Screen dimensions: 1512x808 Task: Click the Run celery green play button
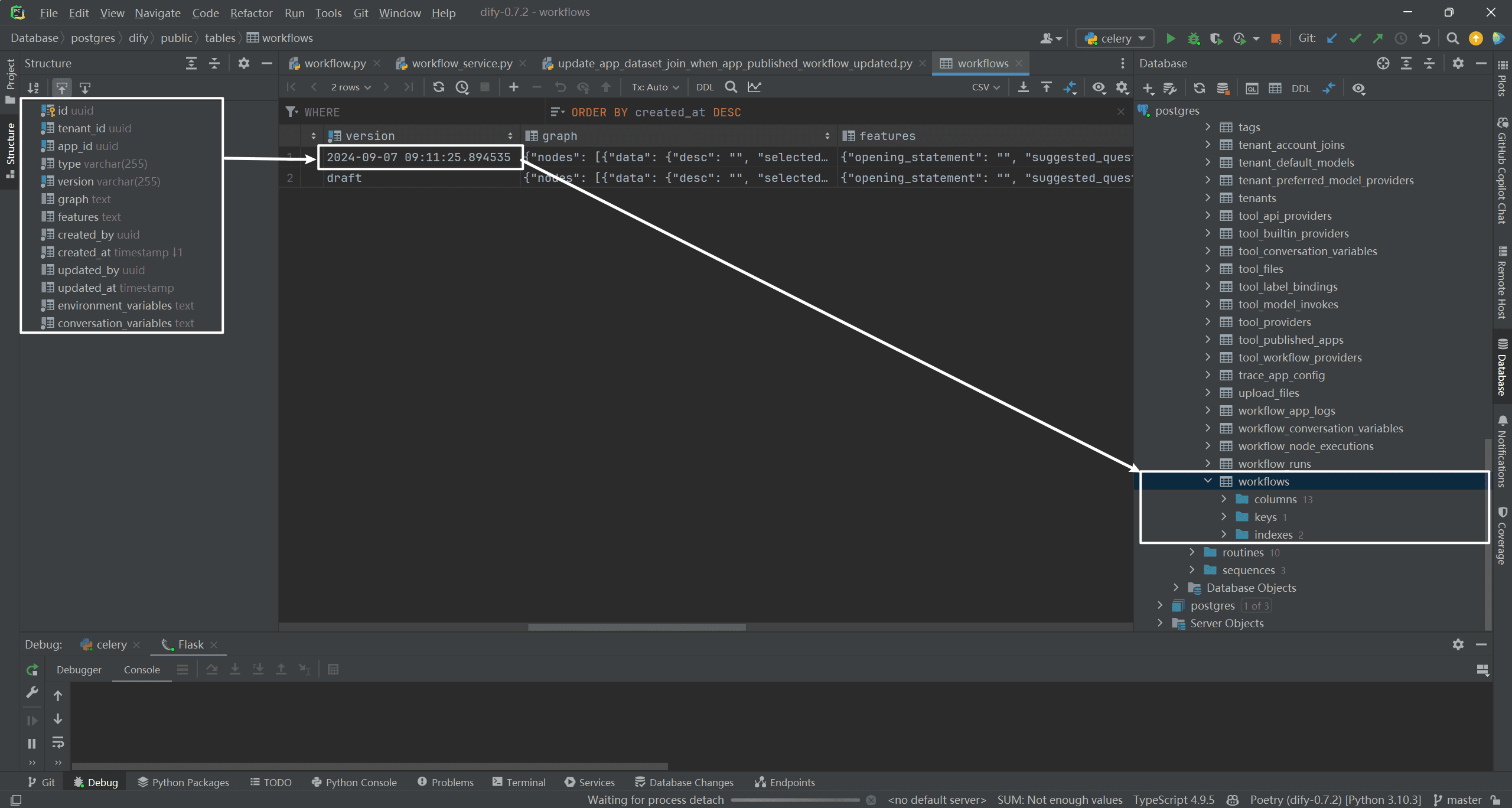coord(1170,38)
